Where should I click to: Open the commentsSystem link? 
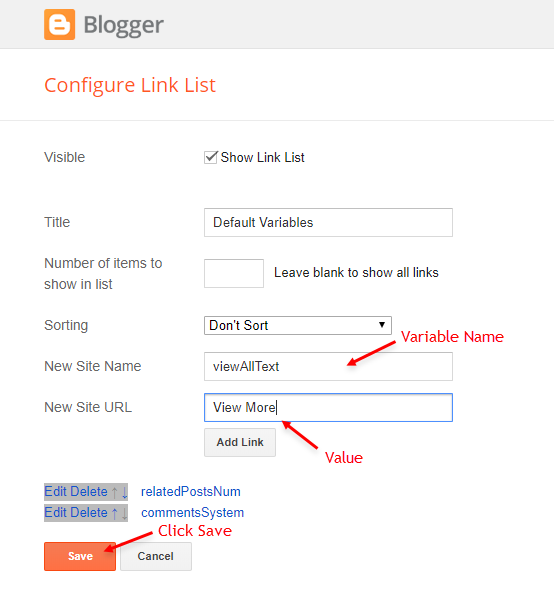click(x=192, y=513)
